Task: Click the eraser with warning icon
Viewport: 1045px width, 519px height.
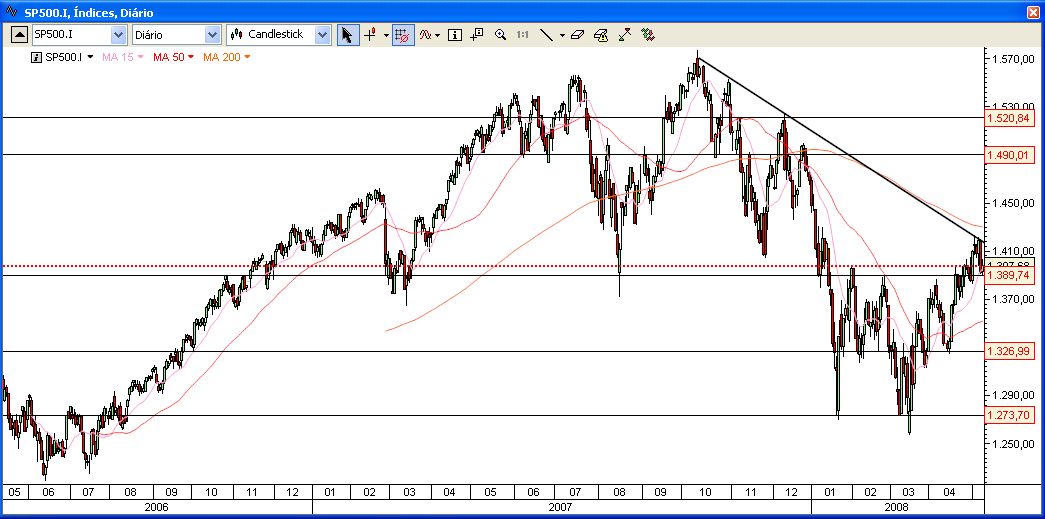Action: [601, 35]
